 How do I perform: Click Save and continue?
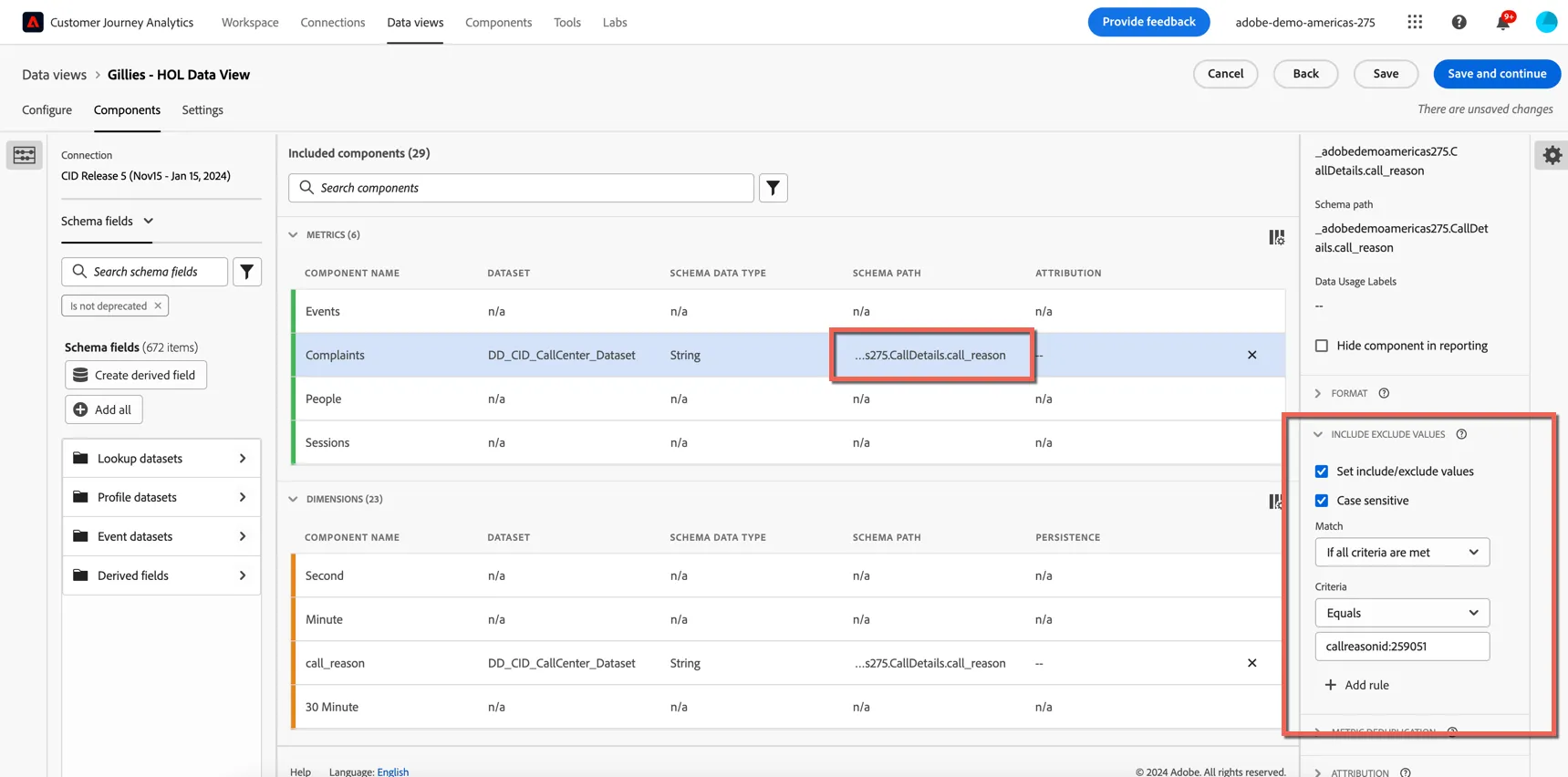pos(1497,74)
